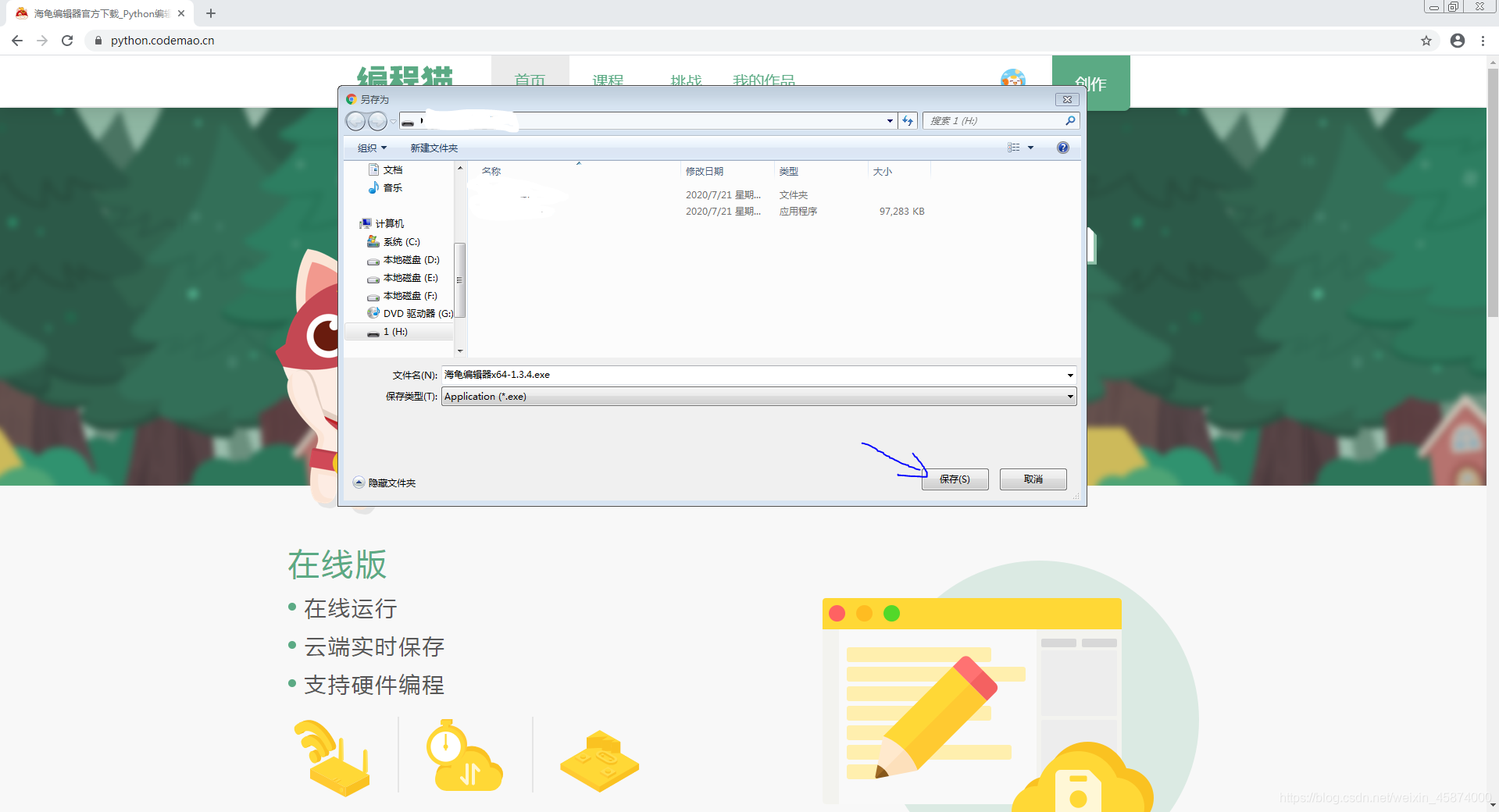Viewport: 1499px width, 812px height.
Task: Click page scrollbar down arrow
Action: [x=1493, y=805]
